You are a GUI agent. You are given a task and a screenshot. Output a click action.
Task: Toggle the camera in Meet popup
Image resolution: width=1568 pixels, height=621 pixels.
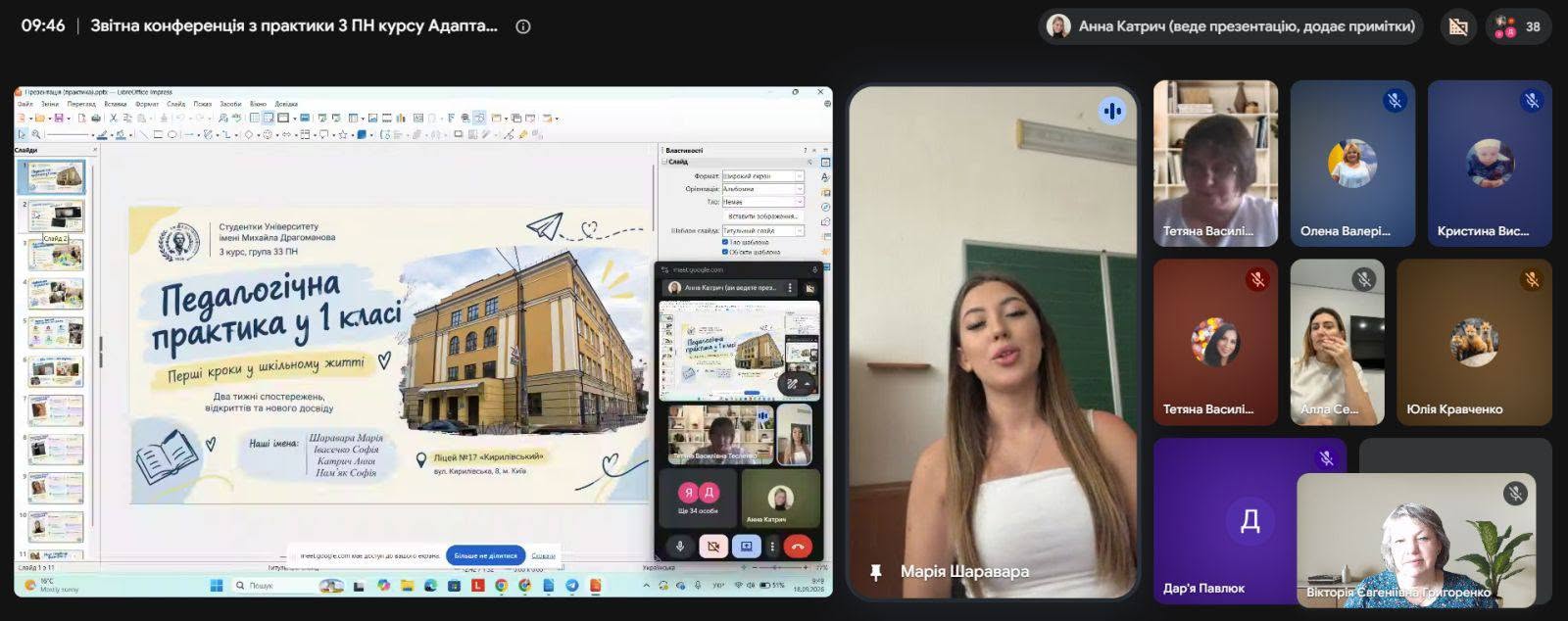click(x=712, y=546)
